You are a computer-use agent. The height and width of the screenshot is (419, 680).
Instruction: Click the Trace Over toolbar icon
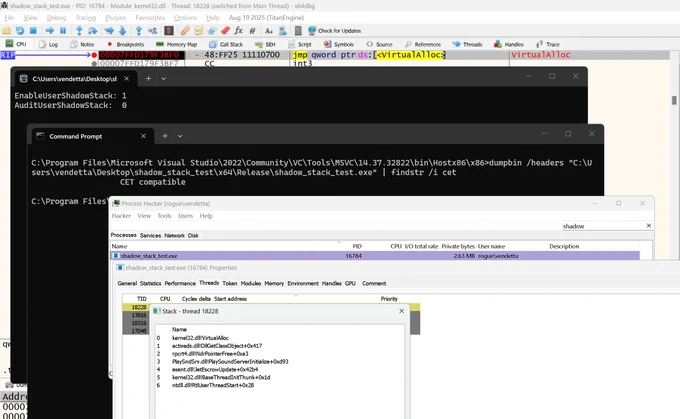click(x=123, y=31)
